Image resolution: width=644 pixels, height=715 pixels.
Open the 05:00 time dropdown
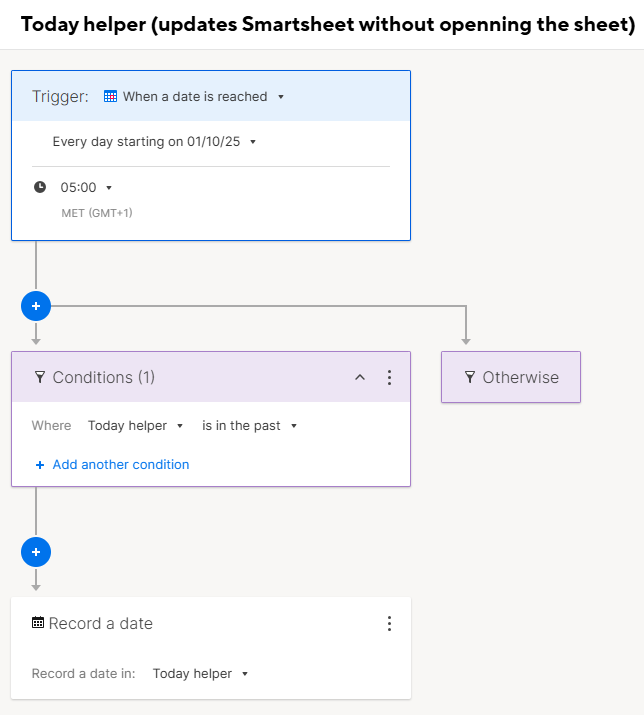(86, 187)
